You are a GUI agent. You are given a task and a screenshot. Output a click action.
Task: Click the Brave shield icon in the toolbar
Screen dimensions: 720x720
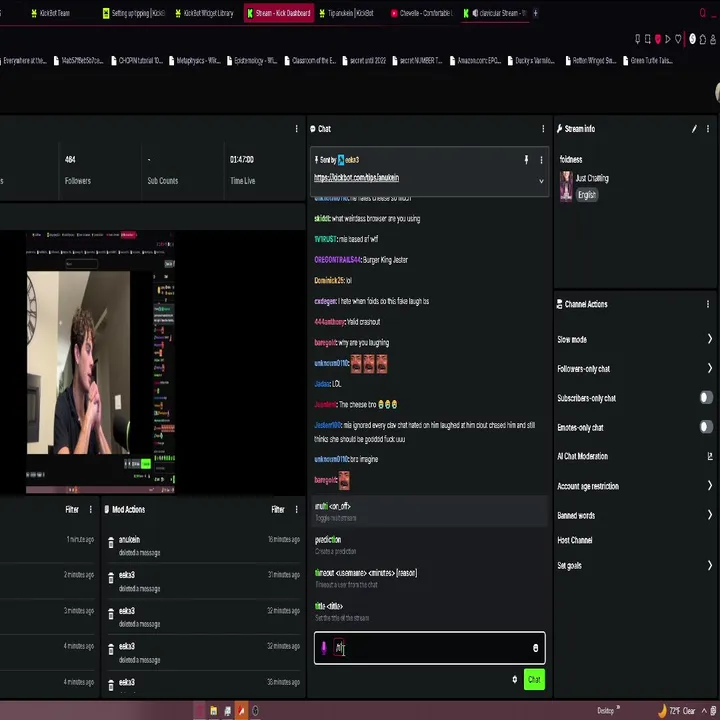coord(658,39)
